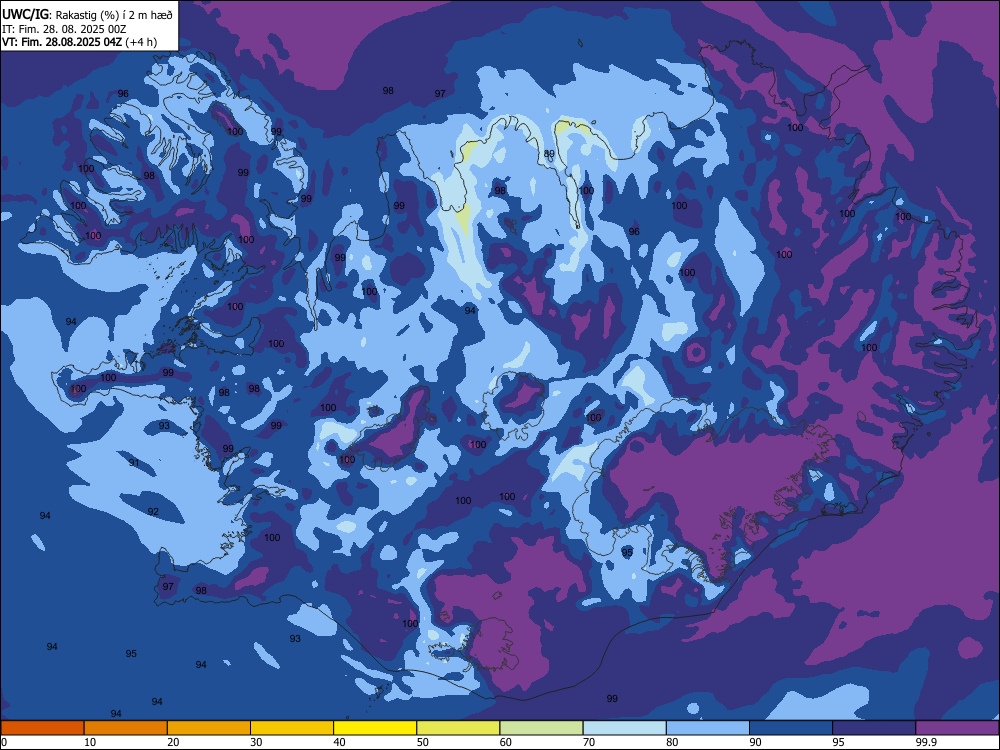
Task: Click the legend scale label '10'
Action: (90, 742)
